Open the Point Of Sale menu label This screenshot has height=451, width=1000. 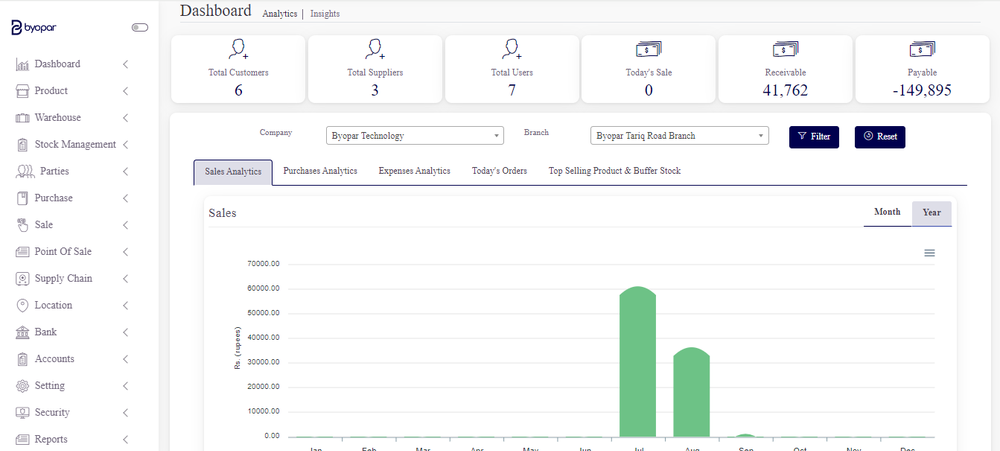tap(63, 252)
